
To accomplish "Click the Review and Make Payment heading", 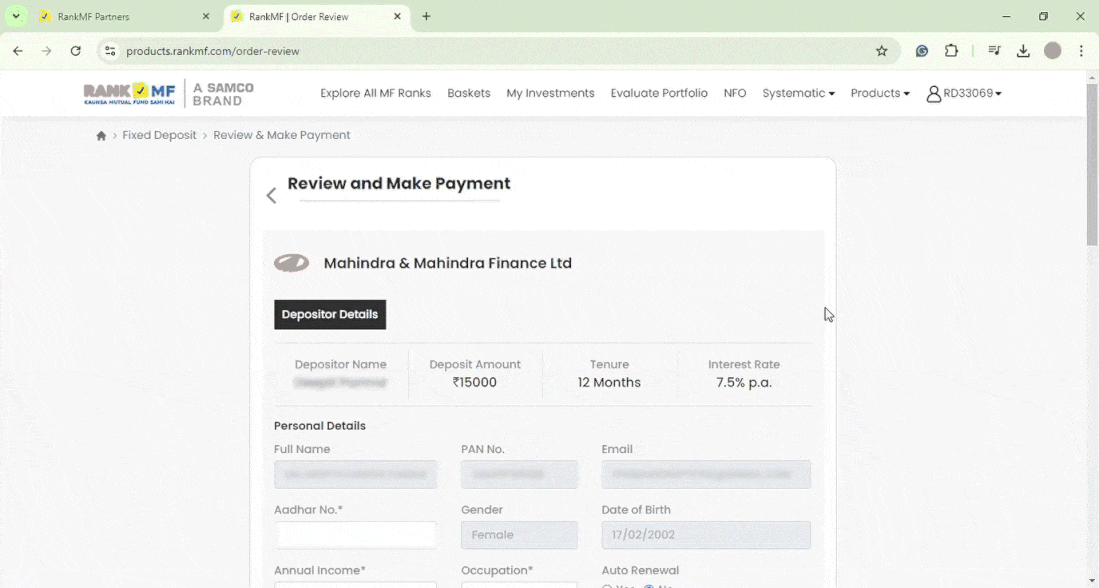I will pyautogui.click(x=399, y=184).
